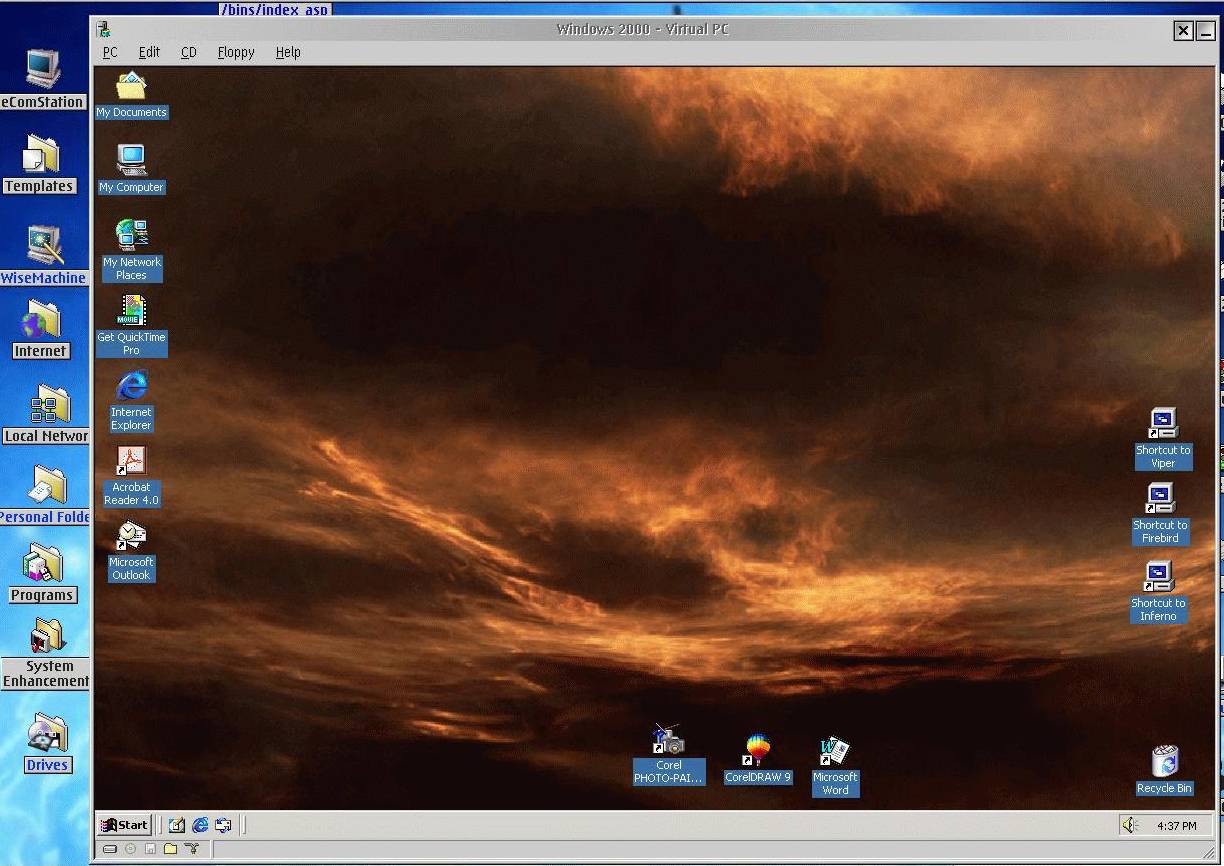Viewport: 1224px width, 866px height.
Task: Click the volume speaker tray icon
Action: tap(1130, 825)
